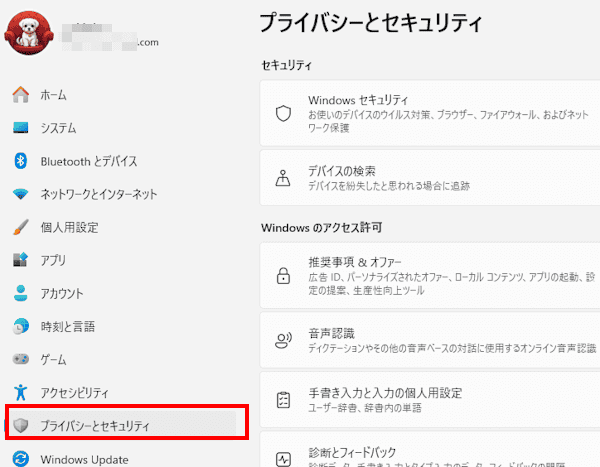Screen dimensions: 600x467
Task: Open the 診断とフィードバック card
Action: click(430, 450)
